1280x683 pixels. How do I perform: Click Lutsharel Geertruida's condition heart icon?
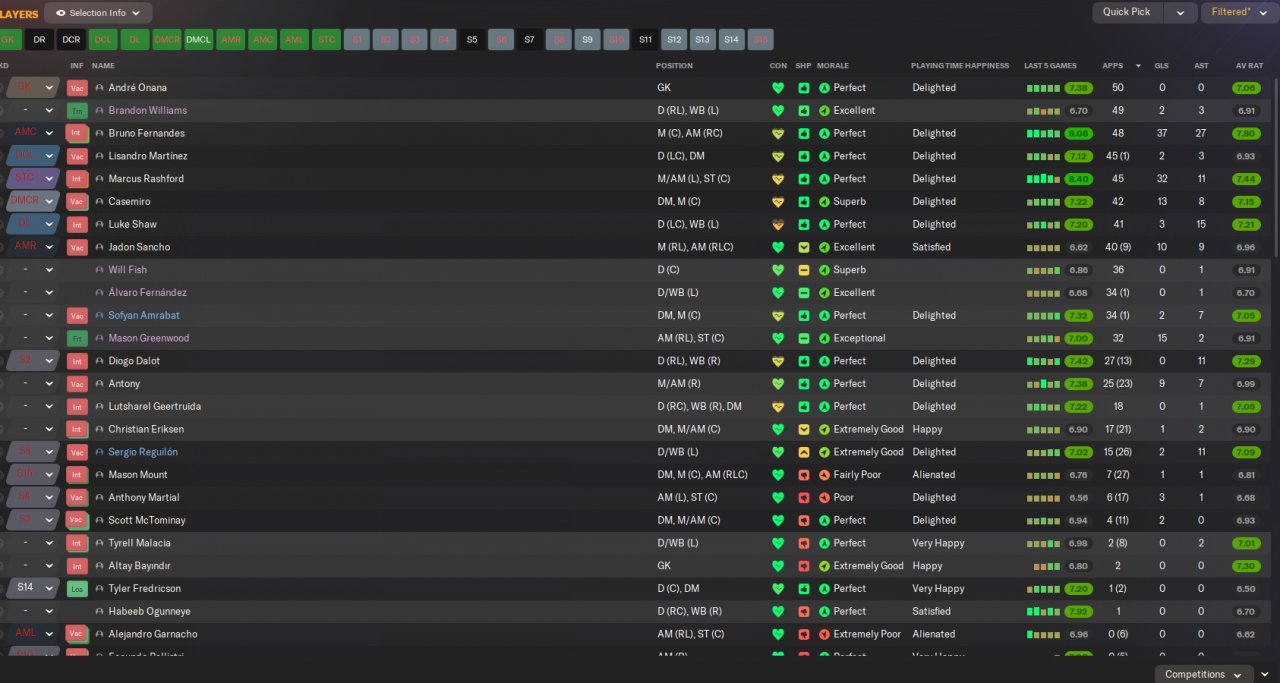coord(778,407)
